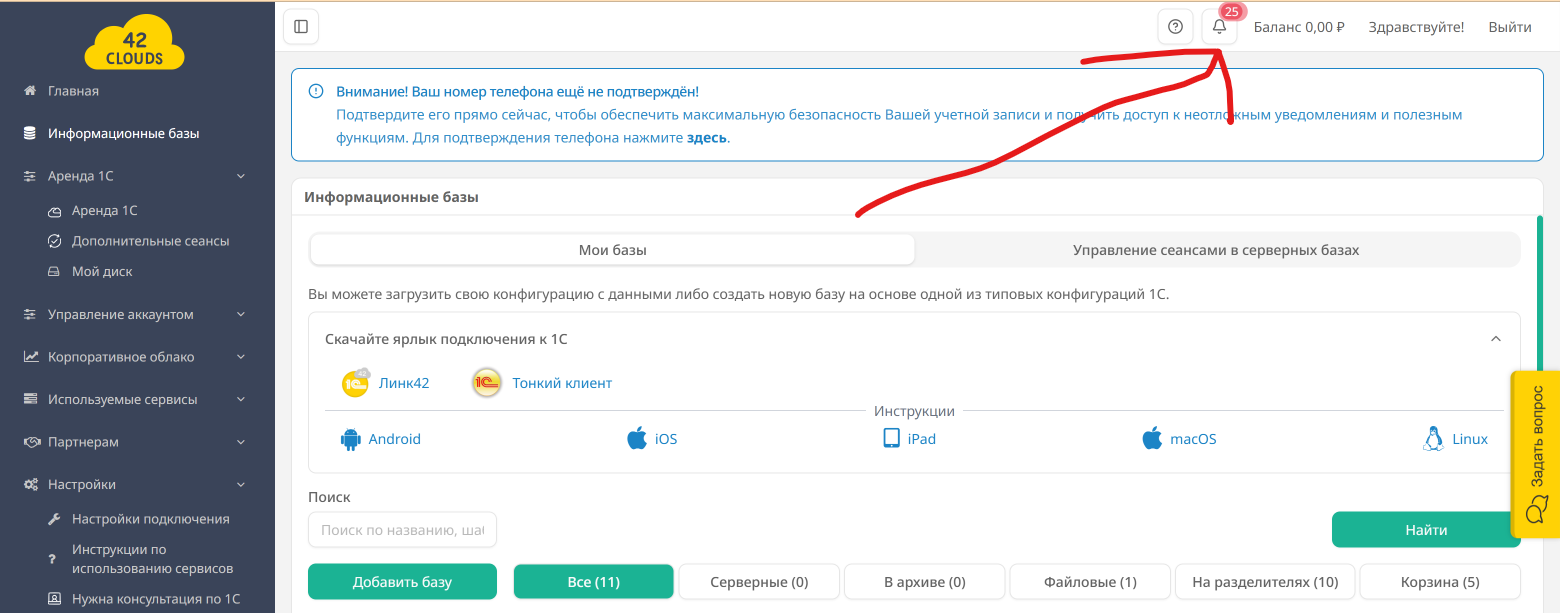Show Файловые (1) bases
This screenshot has width=1560, height=613.
[x=1090, y=582]
